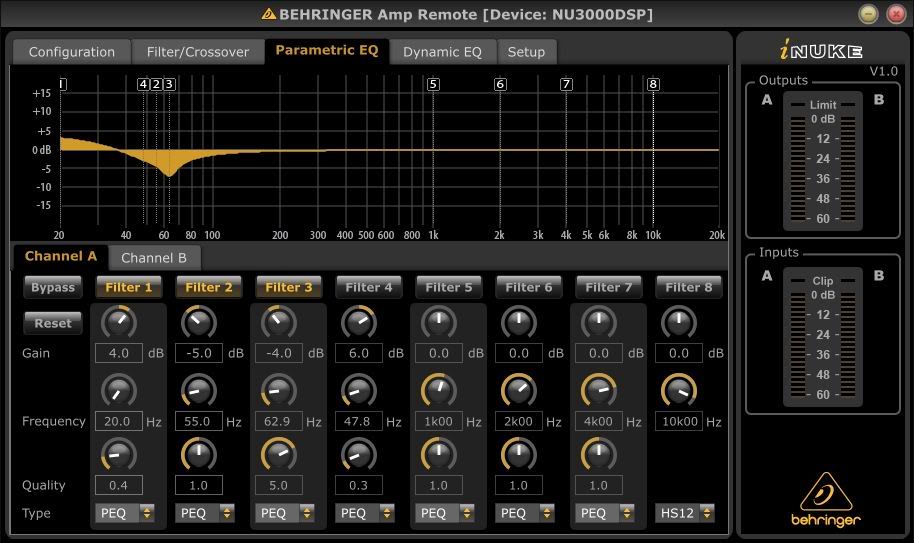The image size is (914, 543).
Task: Enable Filter 6
Action: pos(529,287)
